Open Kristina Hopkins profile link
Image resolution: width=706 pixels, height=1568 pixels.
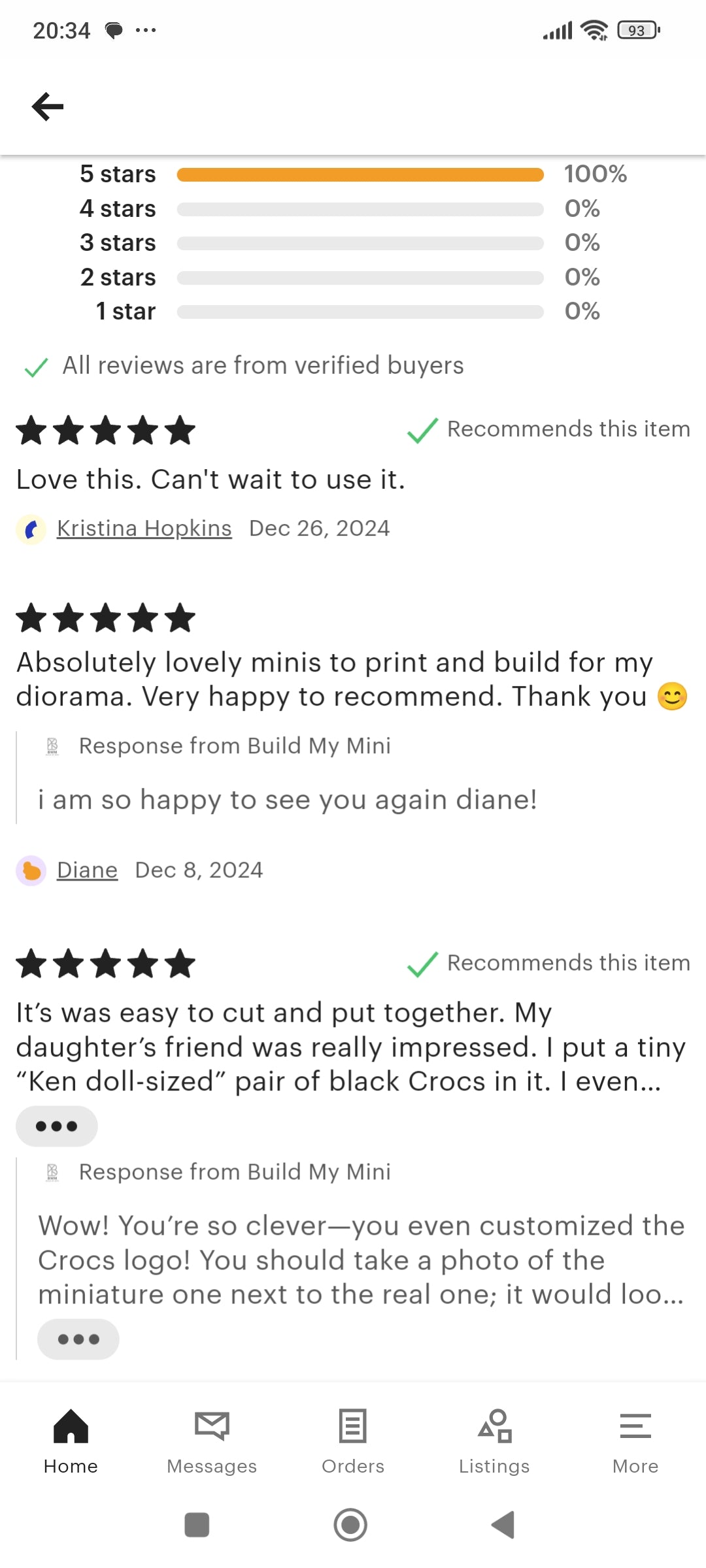coord(144,528)
